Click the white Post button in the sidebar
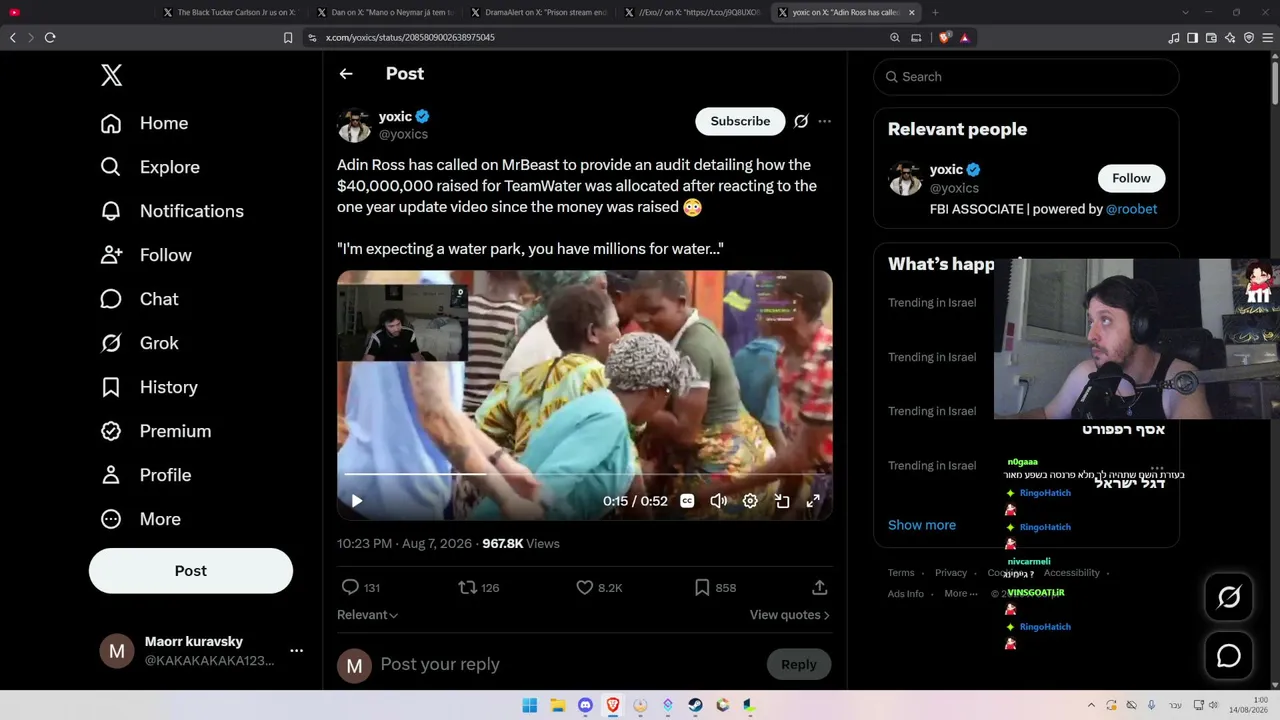 click(x=191, y=571)
